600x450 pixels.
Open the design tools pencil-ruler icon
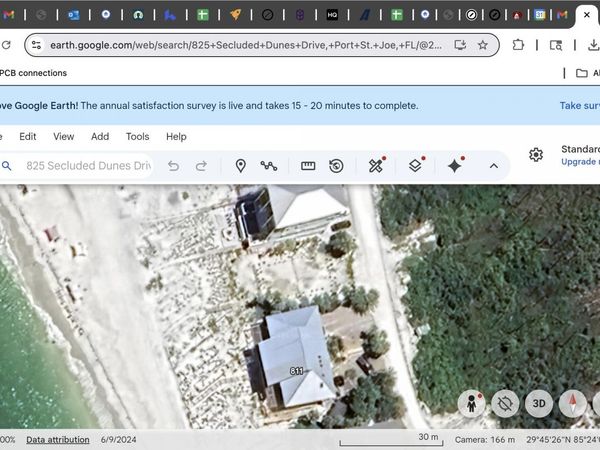[x=376, y=166]
